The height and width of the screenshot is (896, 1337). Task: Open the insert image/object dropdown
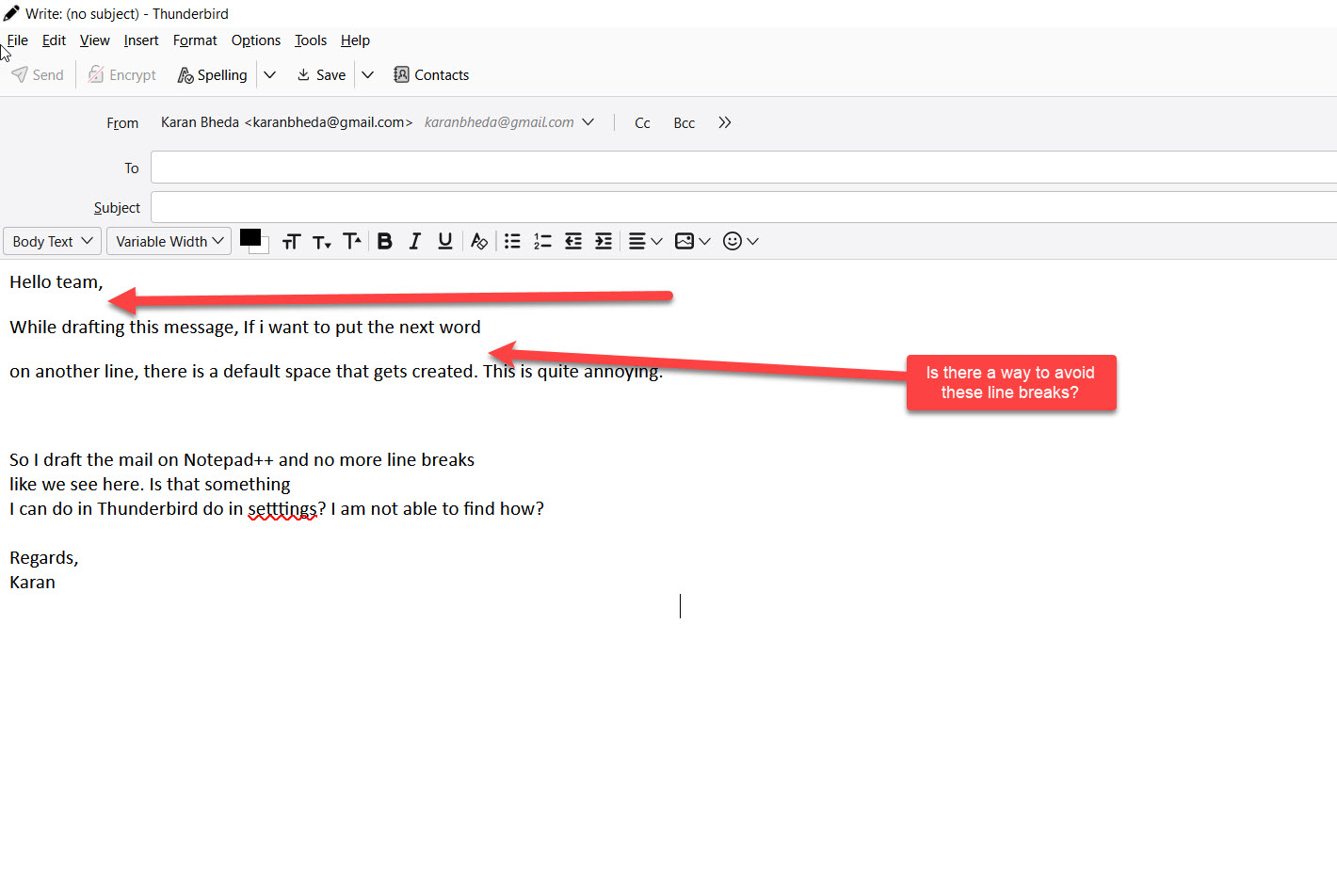coord(693,242)
